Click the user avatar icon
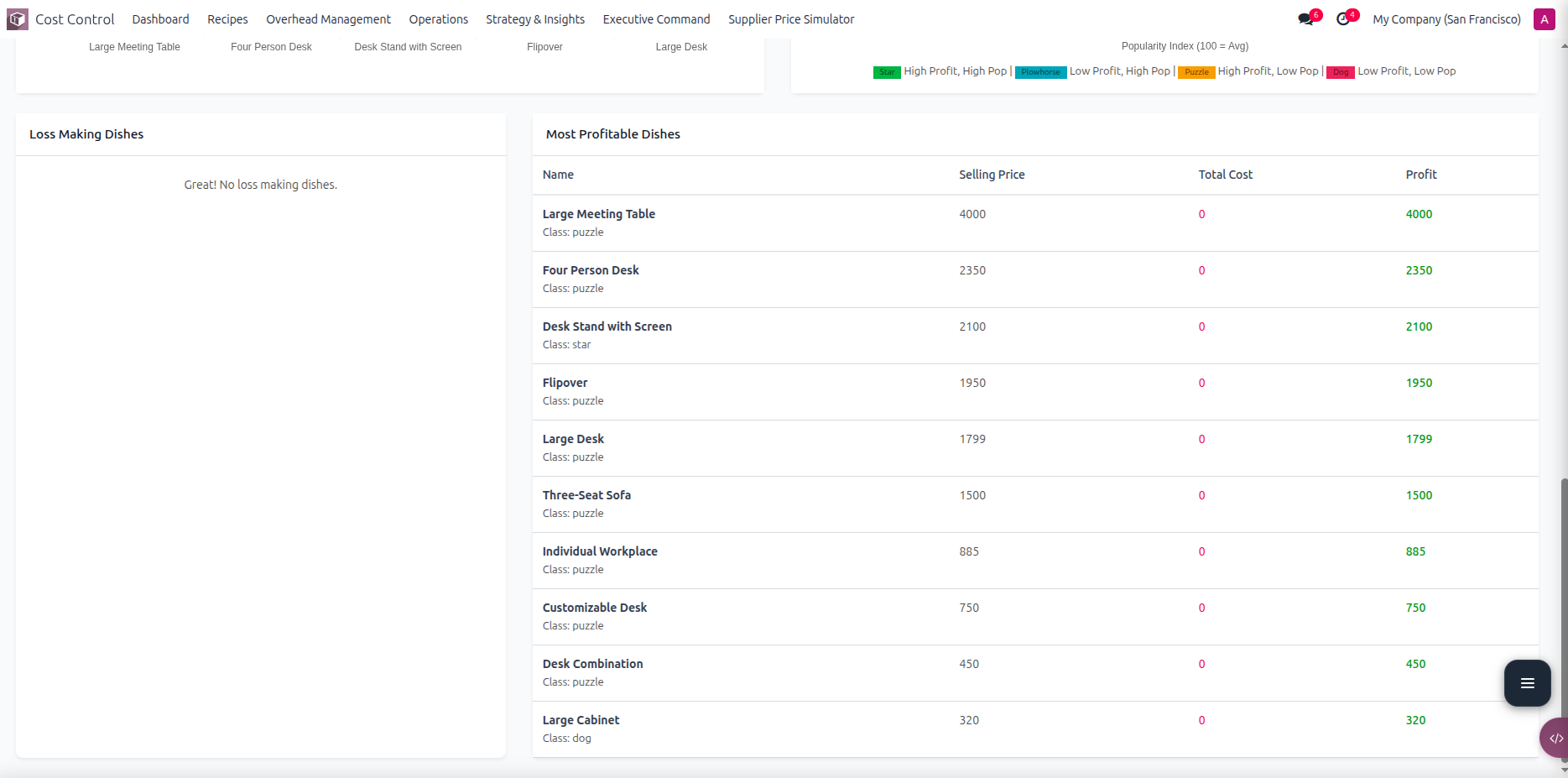 pos(1544,19)
